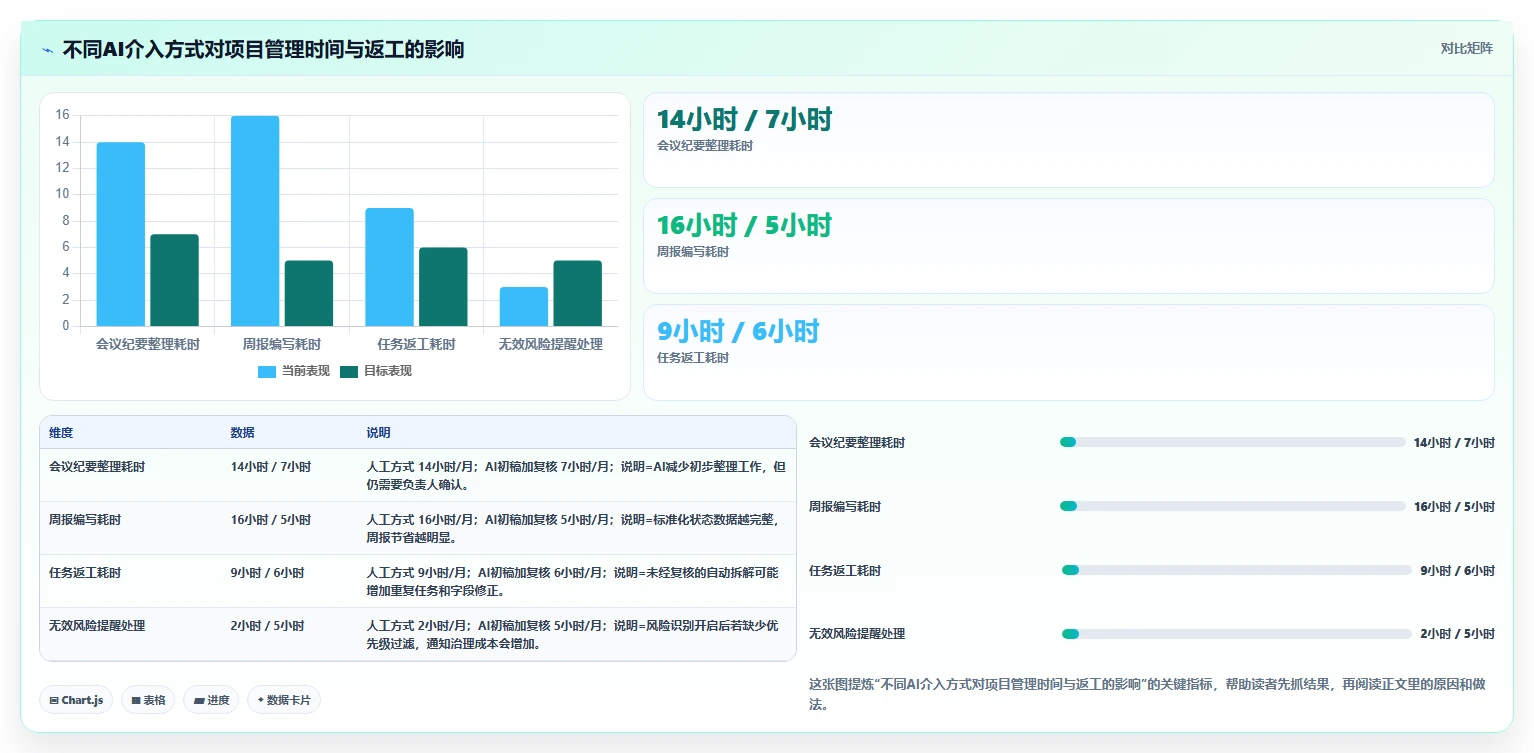Click the 数据卡片 tag at the bottom
Screen dimensions: 1534x753
(284, 700)
